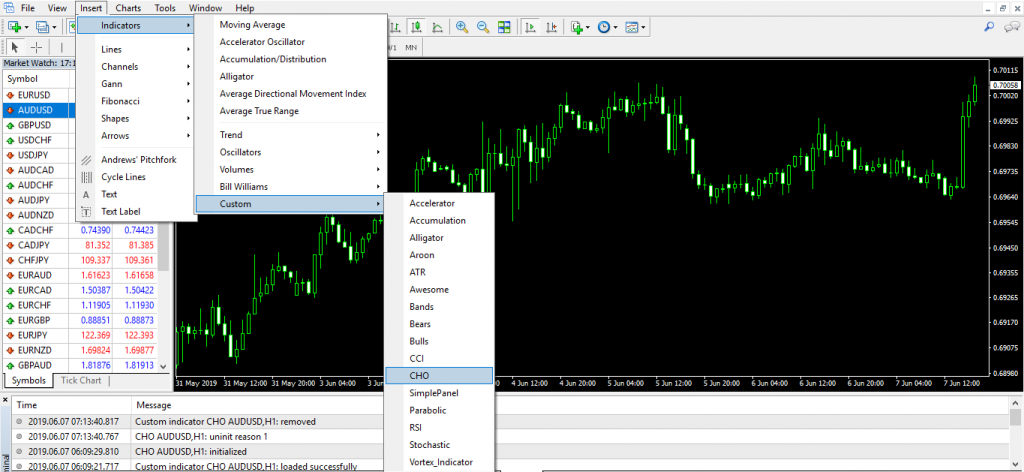Open the chat speech bubbles icon

pos(1012,27)
